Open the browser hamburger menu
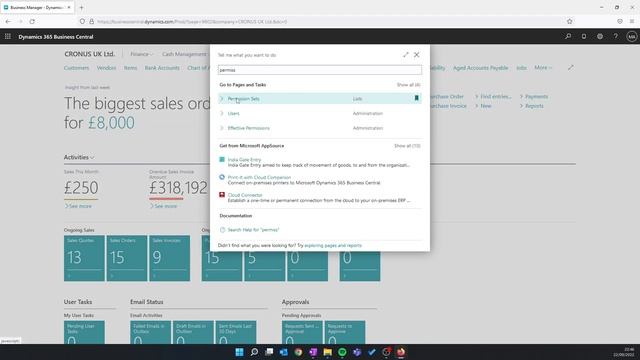Viewport: 640px width, 360px height. [632, 21]
